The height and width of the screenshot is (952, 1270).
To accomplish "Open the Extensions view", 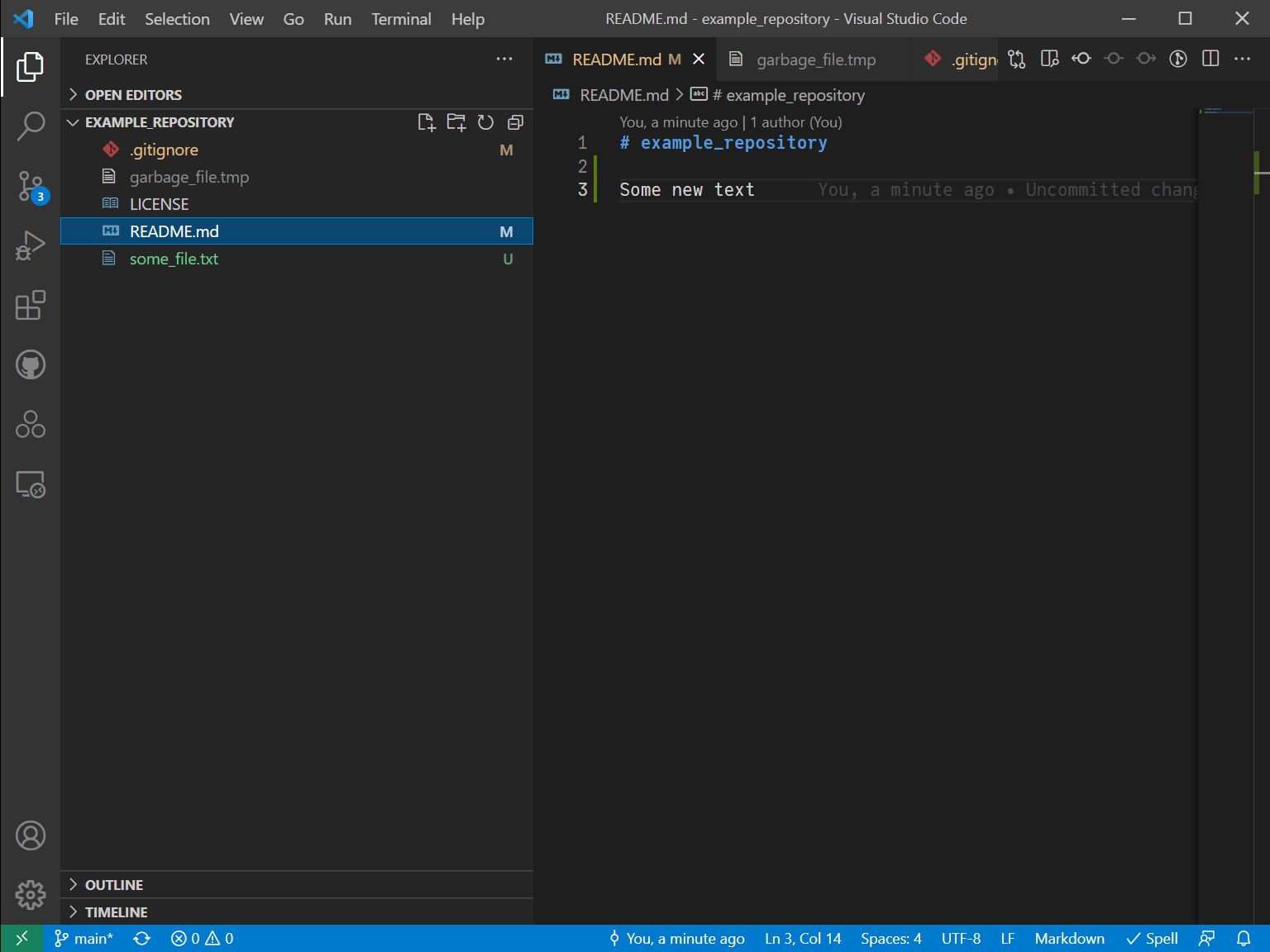I will [31, 306].
